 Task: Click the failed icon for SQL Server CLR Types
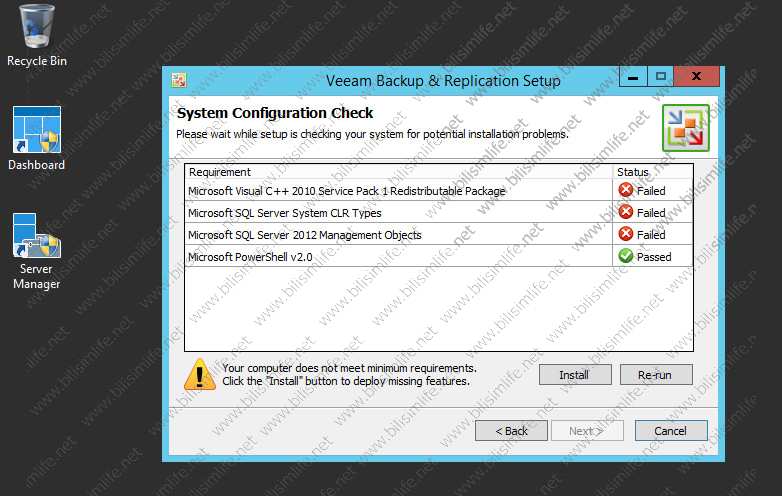pos(625,212)
